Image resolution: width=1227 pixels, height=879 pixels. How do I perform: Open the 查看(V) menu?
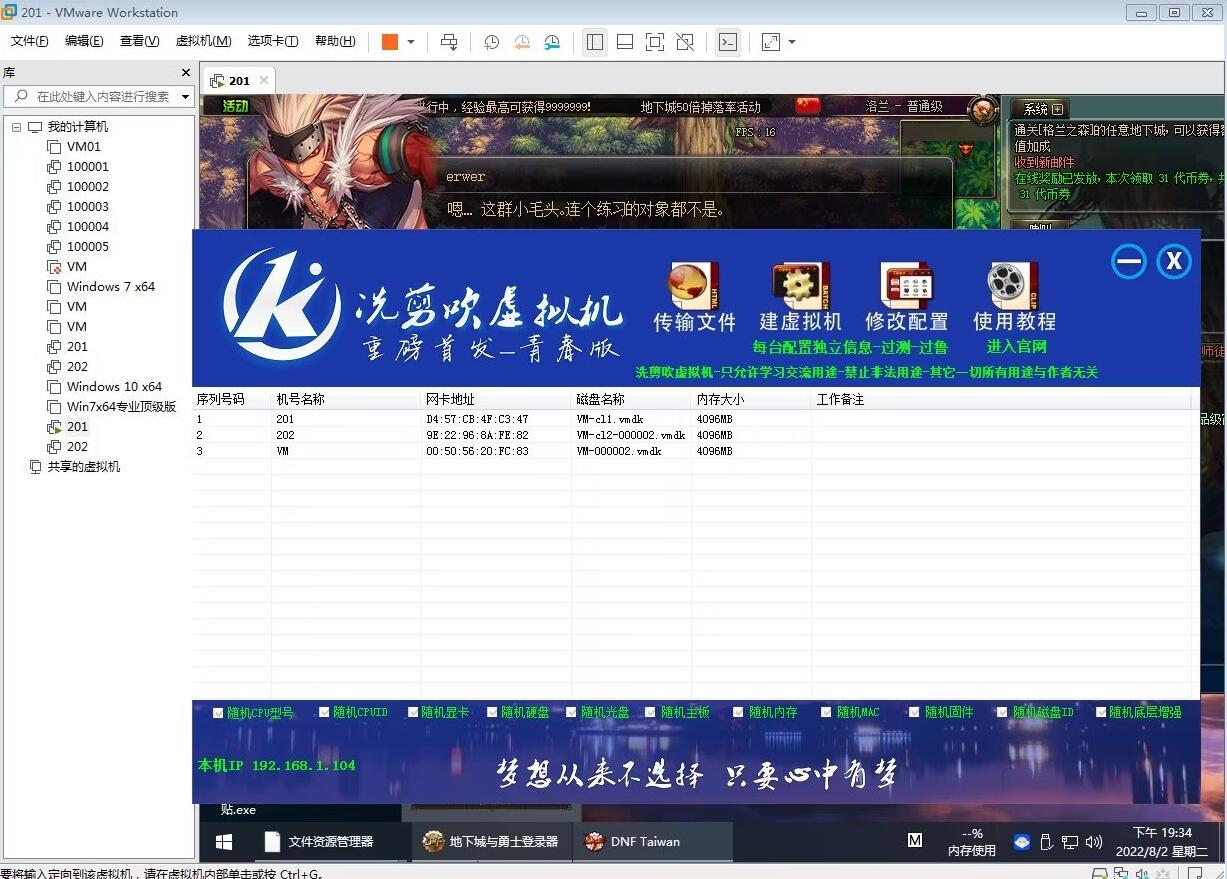(139, 41)
